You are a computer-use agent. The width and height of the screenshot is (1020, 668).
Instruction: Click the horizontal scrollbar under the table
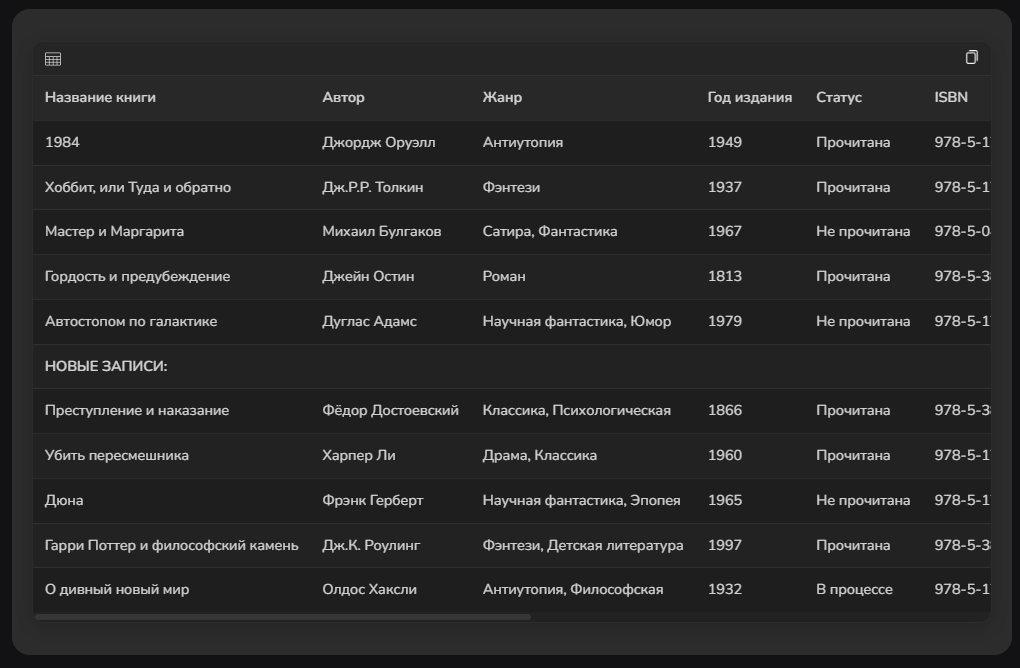(283, 617)
